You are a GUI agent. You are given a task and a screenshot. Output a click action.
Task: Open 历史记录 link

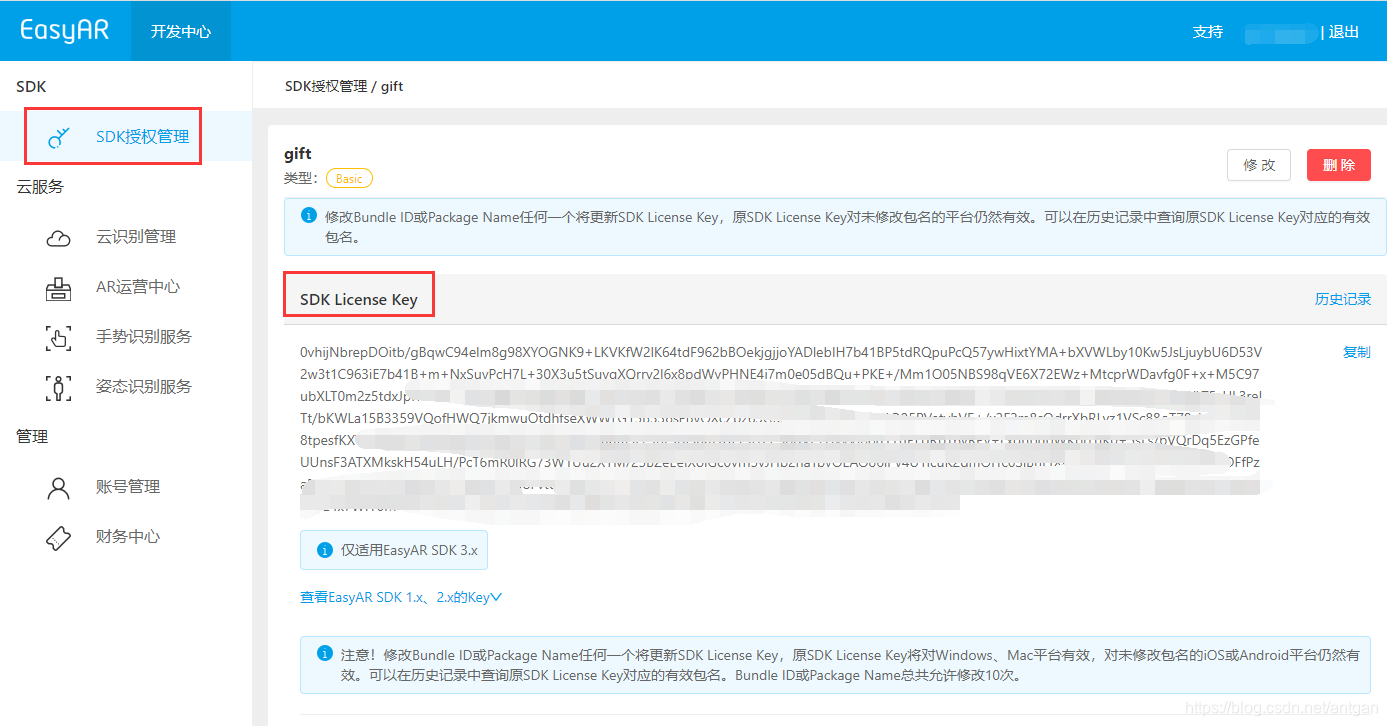tap(1343, 299)
